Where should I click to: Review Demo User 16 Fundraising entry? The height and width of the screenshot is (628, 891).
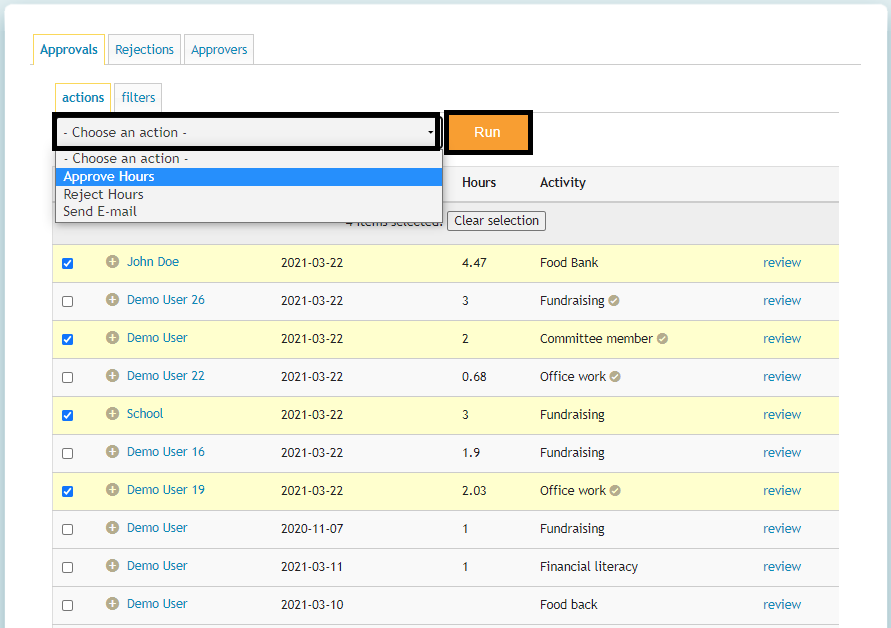pos(782,452)
